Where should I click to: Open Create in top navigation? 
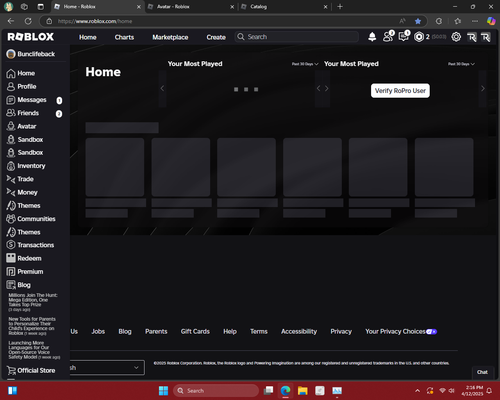pos(216,37)
